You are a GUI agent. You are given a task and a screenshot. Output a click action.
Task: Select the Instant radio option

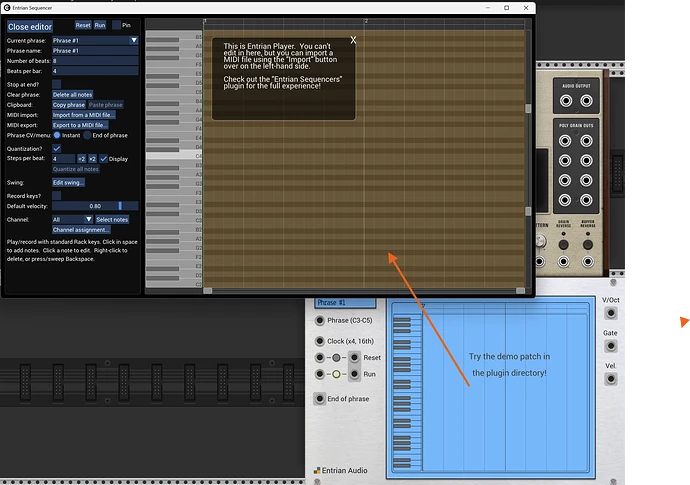pyautogui.click(x=57, y=135)
